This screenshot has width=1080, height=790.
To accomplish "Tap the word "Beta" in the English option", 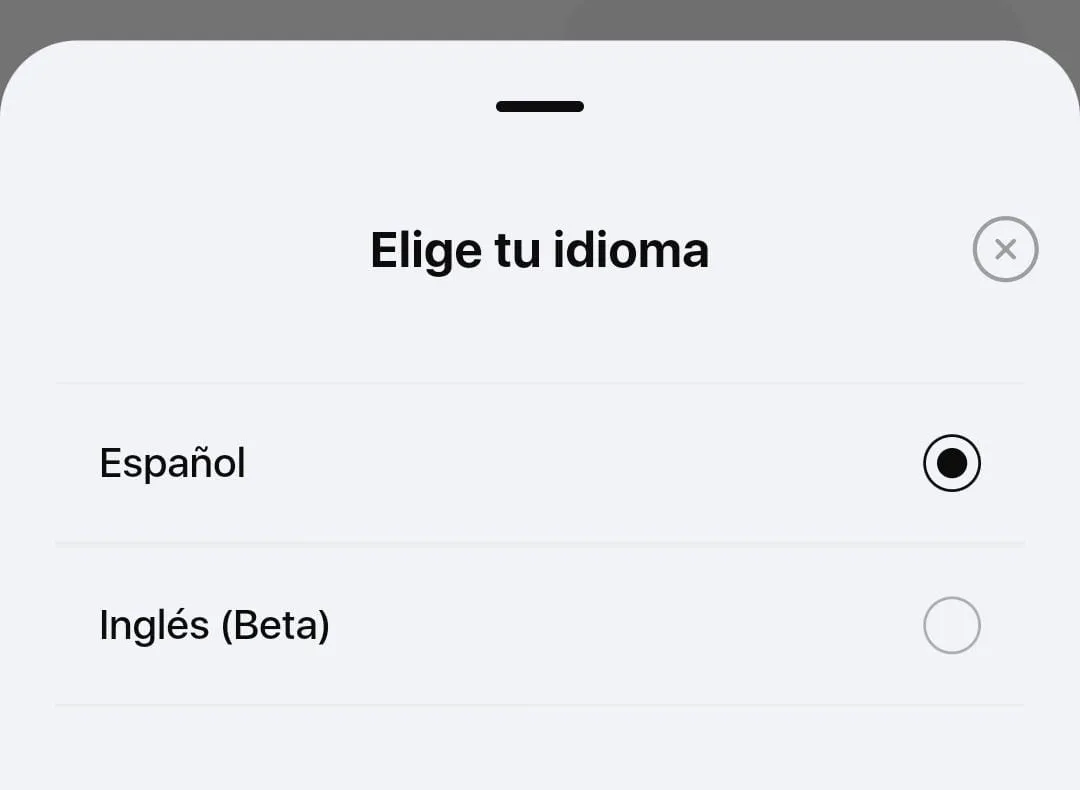I will (275, 625).
